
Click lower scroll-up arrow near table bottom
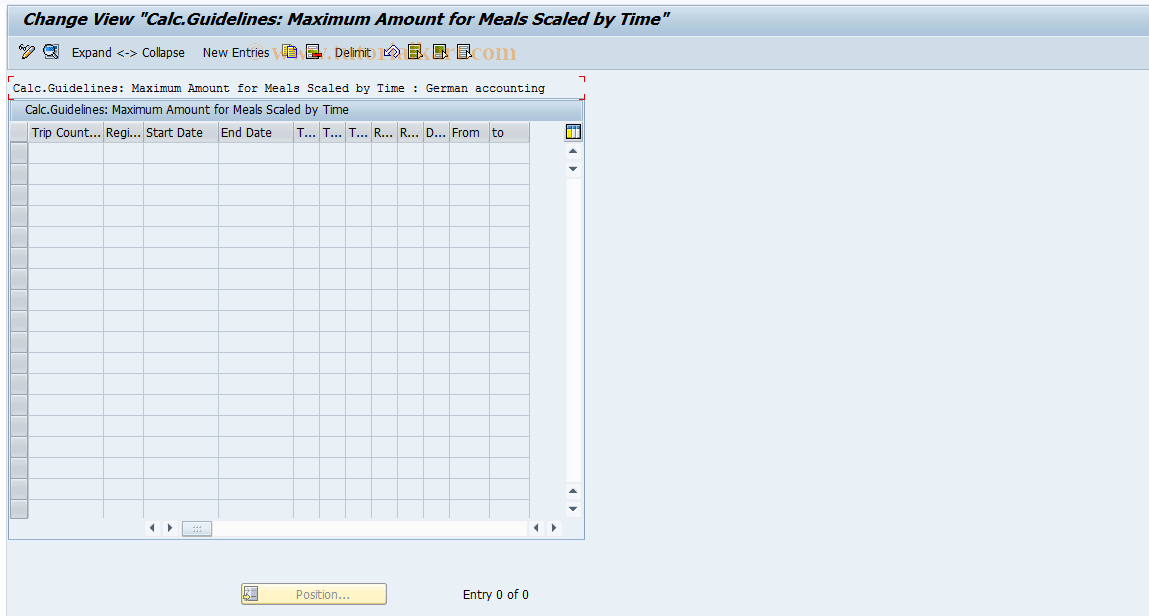[x=573, y=491]
